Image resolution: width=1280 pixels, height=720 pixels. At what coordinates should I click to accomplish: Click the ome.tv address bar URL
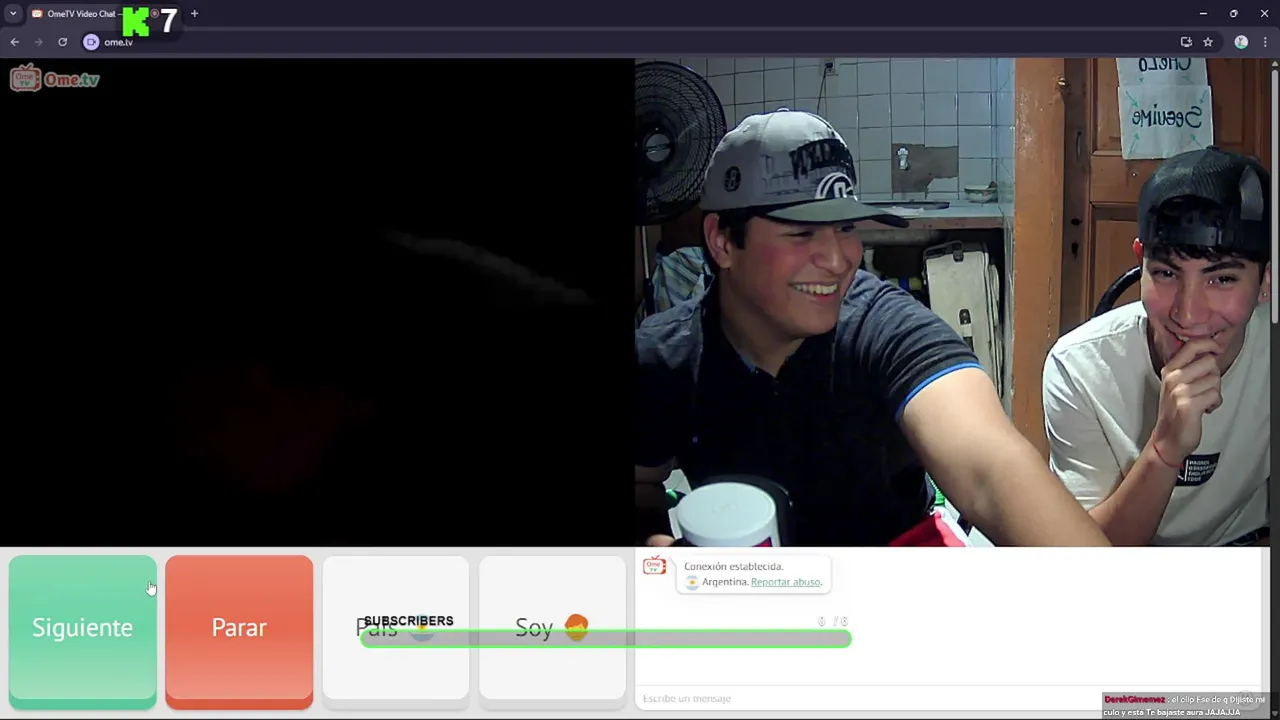point(118,42)
